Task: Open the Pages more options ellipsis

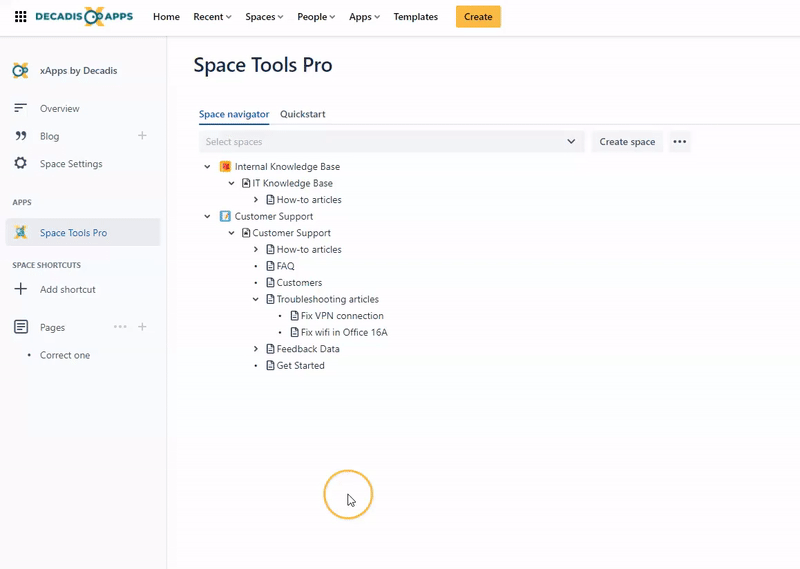Action: [120, 327]
